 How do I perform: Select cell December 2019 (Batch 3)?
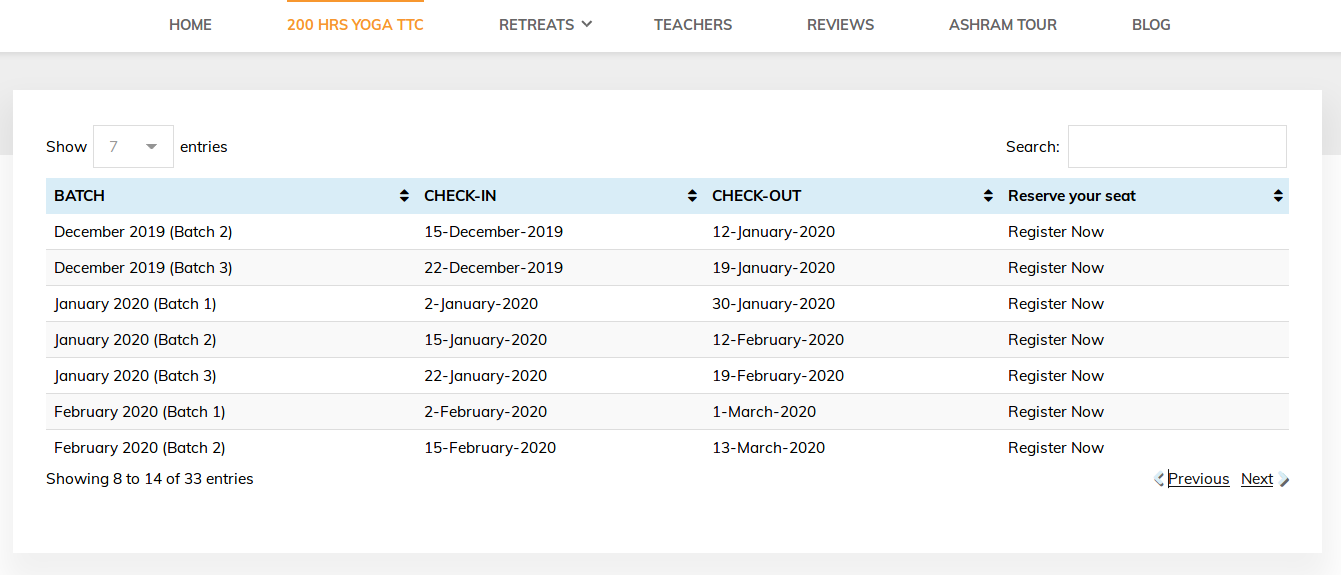tap(143, 268)
